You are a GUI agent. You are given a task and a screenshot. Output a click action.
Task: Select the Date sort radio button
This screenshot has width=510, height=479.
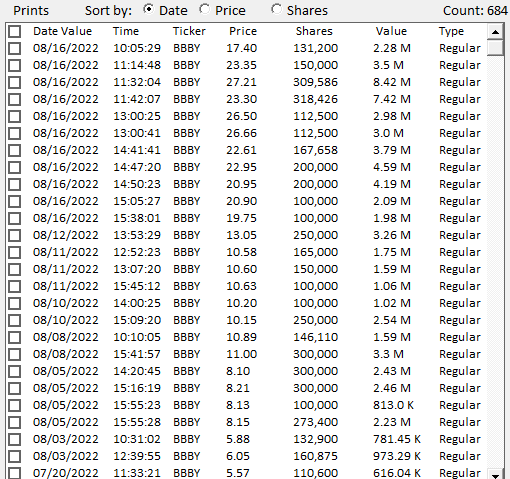tap(148, 9)
